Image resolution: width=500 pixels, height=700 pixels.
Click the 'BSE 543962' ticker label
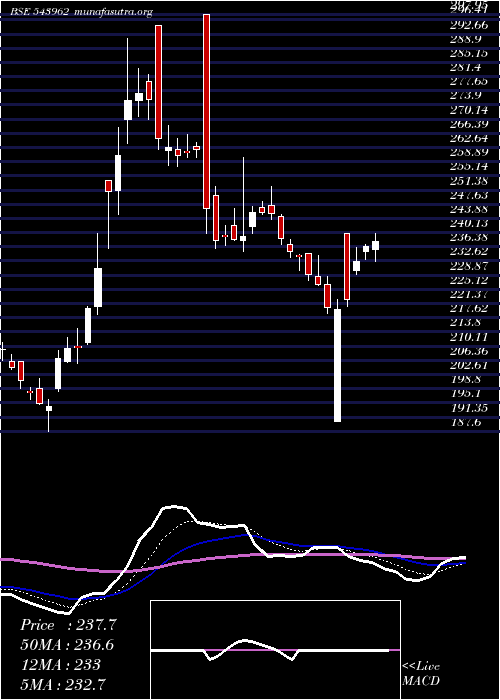pyautogui.click(x=40, y=12)
